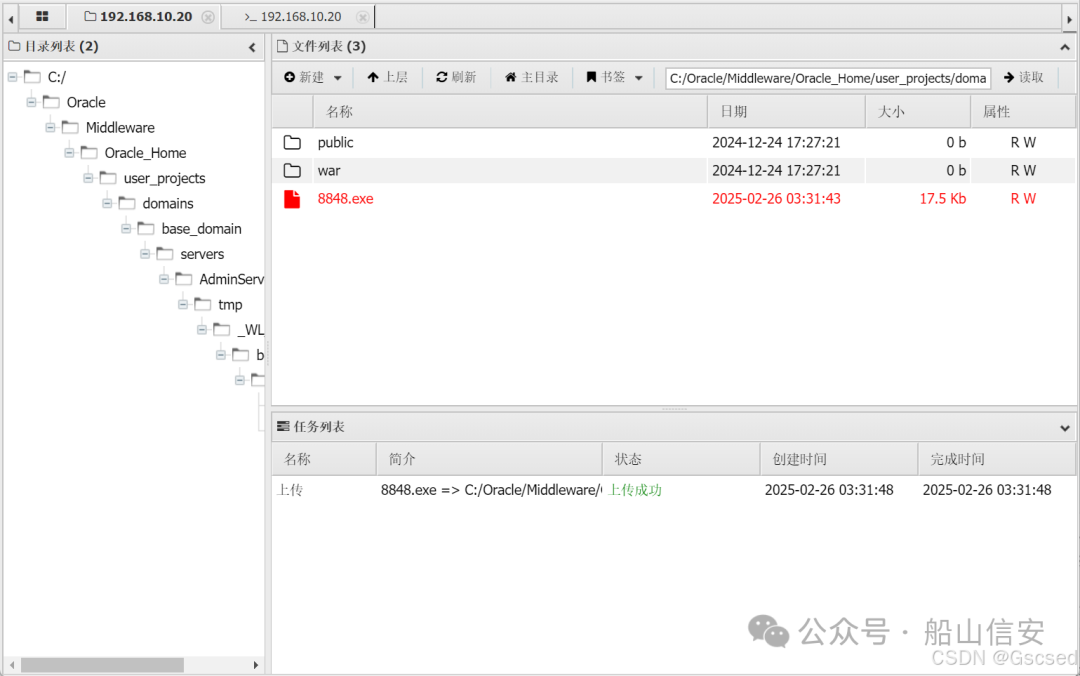Image resolution: width=1080 pixels, height=676 pixels.
Task: Click date 2025-02-26 03:31:43 of 8848.exe
Action: click(776, 199)
